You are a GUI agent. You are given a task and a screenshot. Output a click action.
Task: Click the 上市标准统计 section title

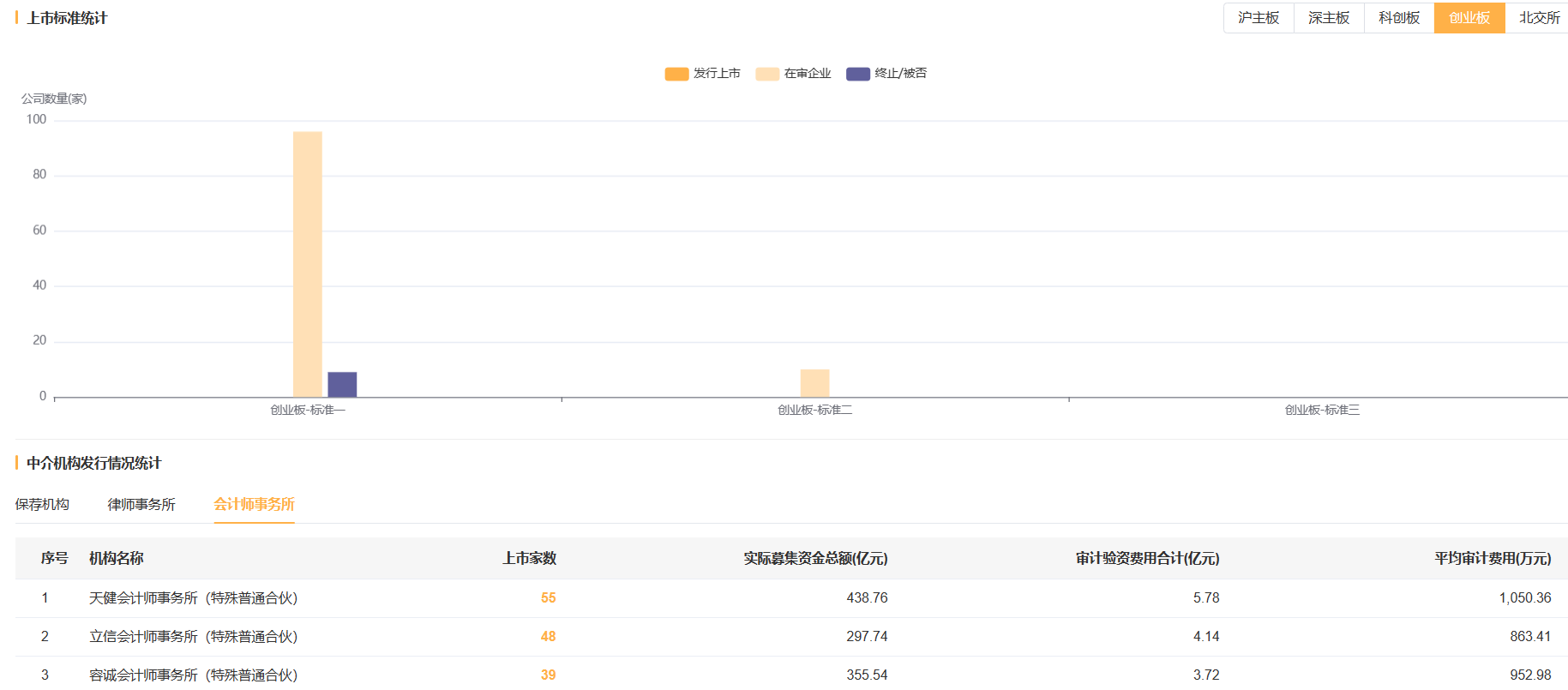click(x=67, y=18)
